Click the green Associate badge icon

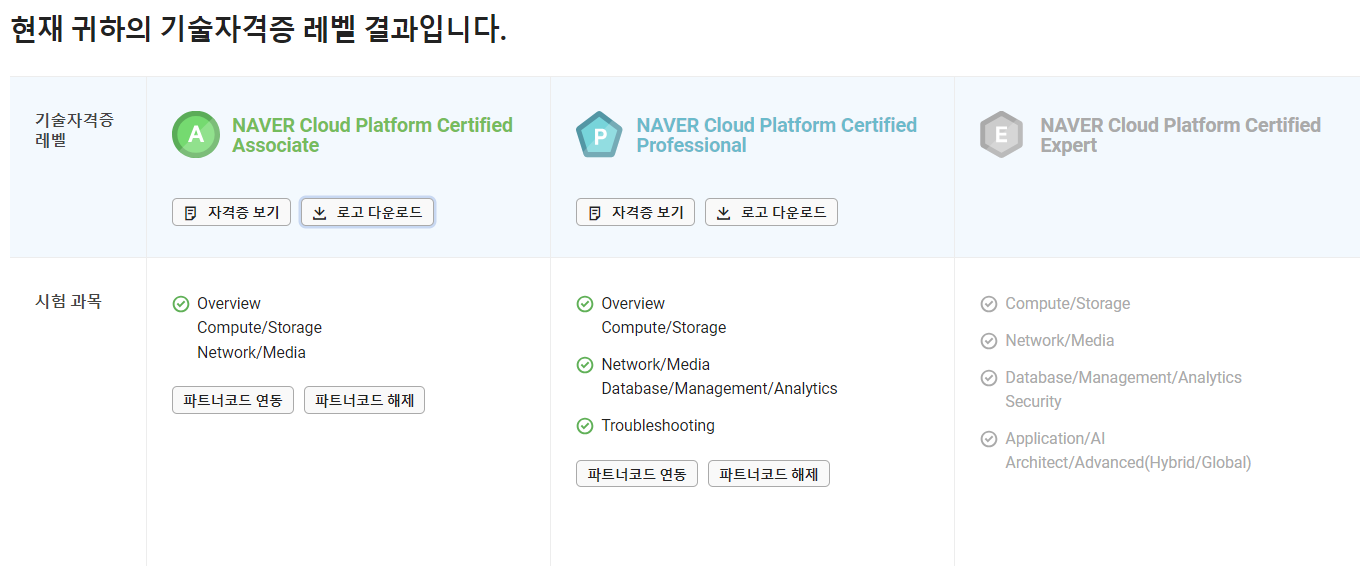(x=196, y=135)
